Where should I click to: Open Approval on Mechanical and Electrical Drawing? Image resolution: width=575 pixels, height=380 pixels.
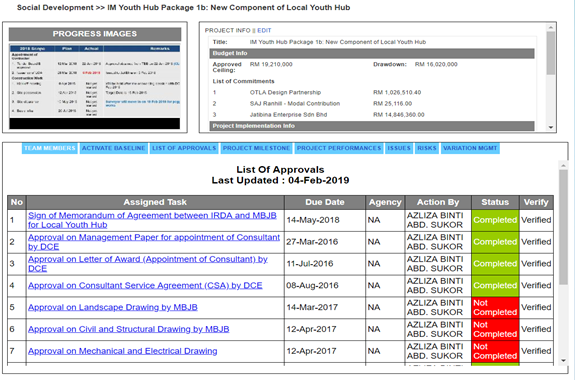(x=122, y=351)
